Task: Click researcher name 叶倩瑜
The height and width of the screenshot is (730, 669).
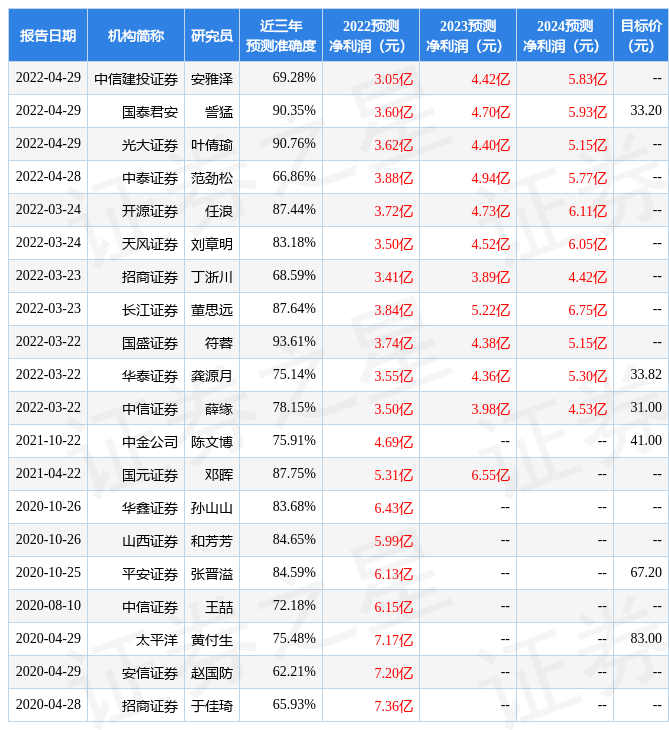Action: coord(212,145)
